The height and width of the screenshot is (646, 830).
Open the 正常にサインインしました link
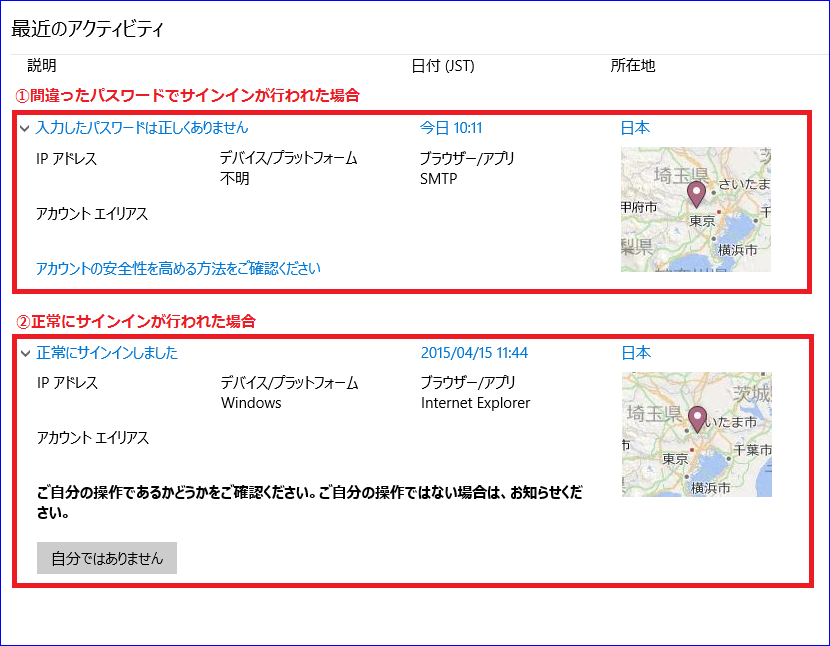[x=107, y=353]
